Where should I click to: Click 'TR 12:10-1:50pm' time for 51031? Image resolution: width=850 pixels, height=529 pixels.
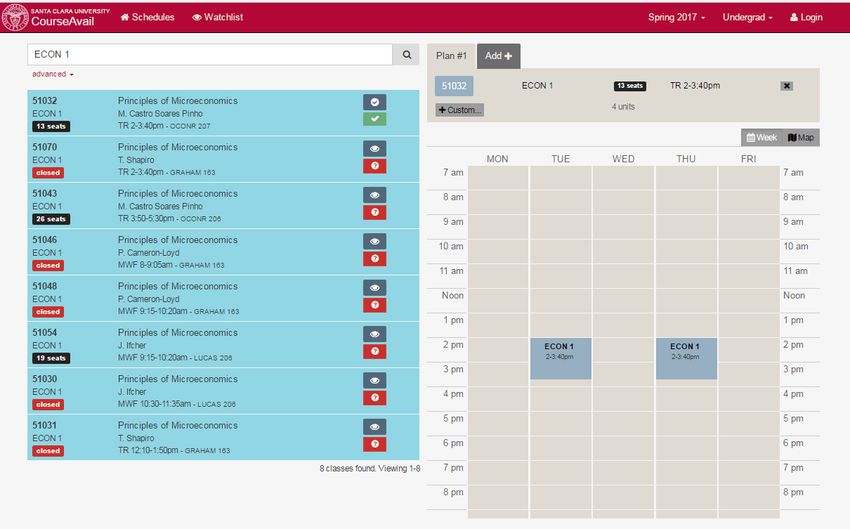pyautogui.click(x=149, y=450)
